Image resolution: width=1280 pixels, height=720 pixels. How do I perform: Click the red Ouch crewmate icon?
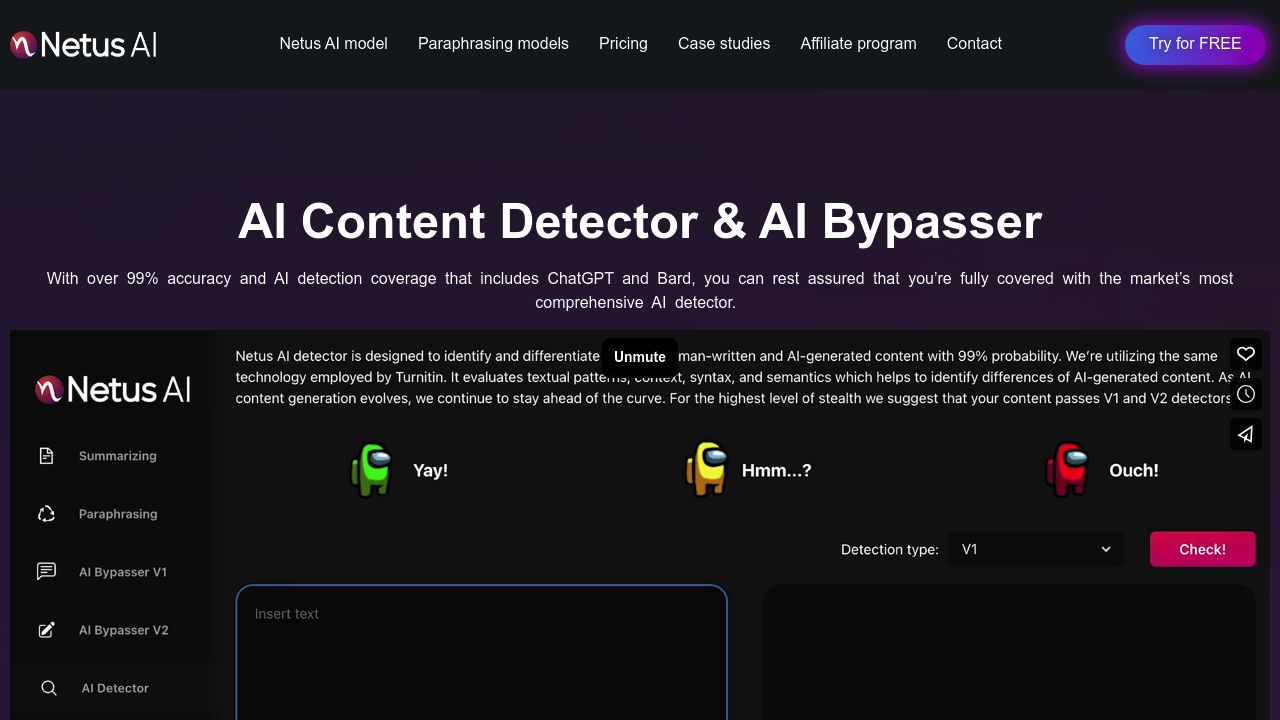click(x=1067, y=469)
